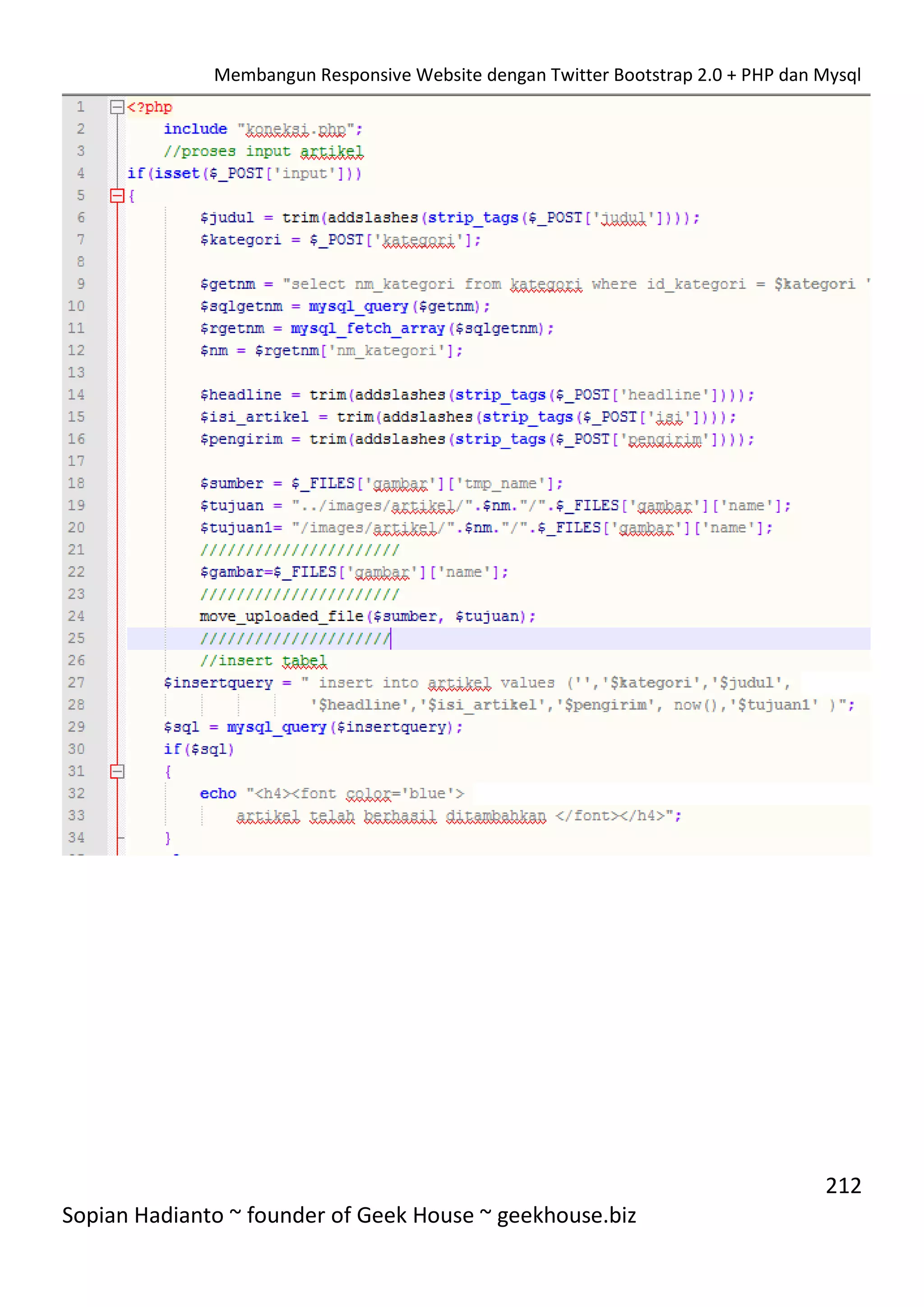
Task: Click the $isi_artikel assignment line
Action: (x=468, y=417)
